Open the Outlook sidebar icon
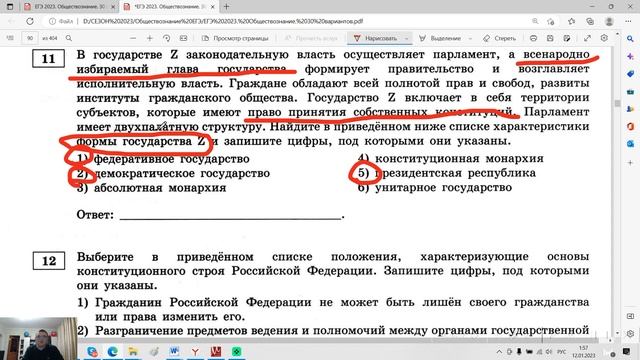 click(630, 144)
